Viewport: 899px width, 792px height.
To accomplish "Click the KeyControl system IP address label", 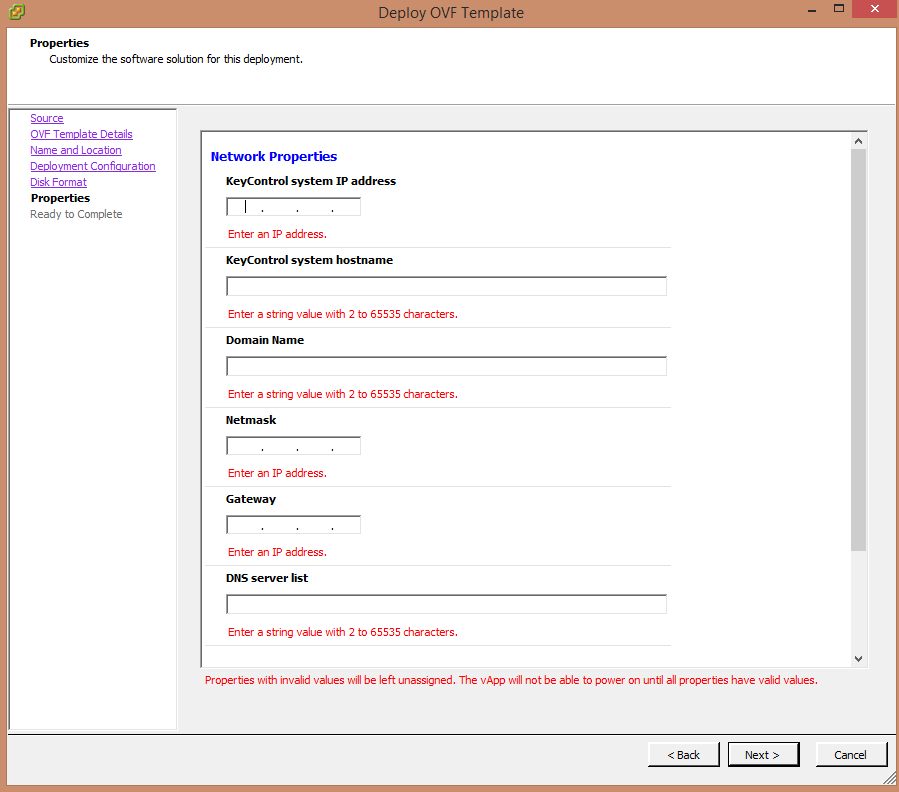I will [x=311, y=181].
